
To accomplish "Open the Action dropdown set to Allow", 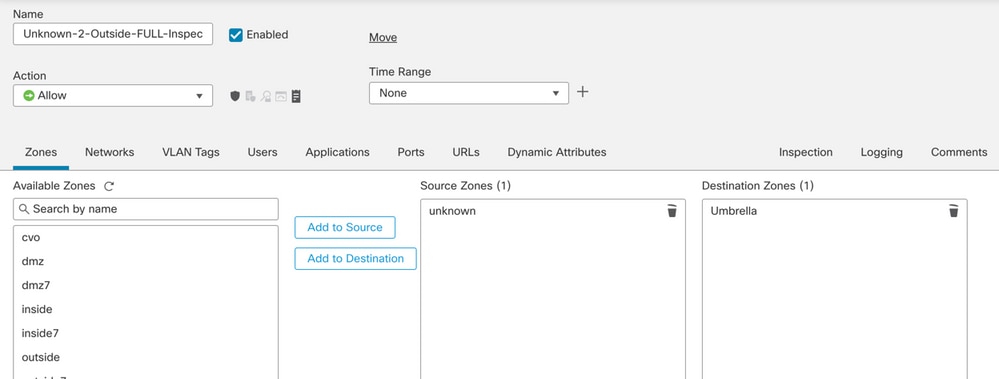I will [x=113, y=96].
